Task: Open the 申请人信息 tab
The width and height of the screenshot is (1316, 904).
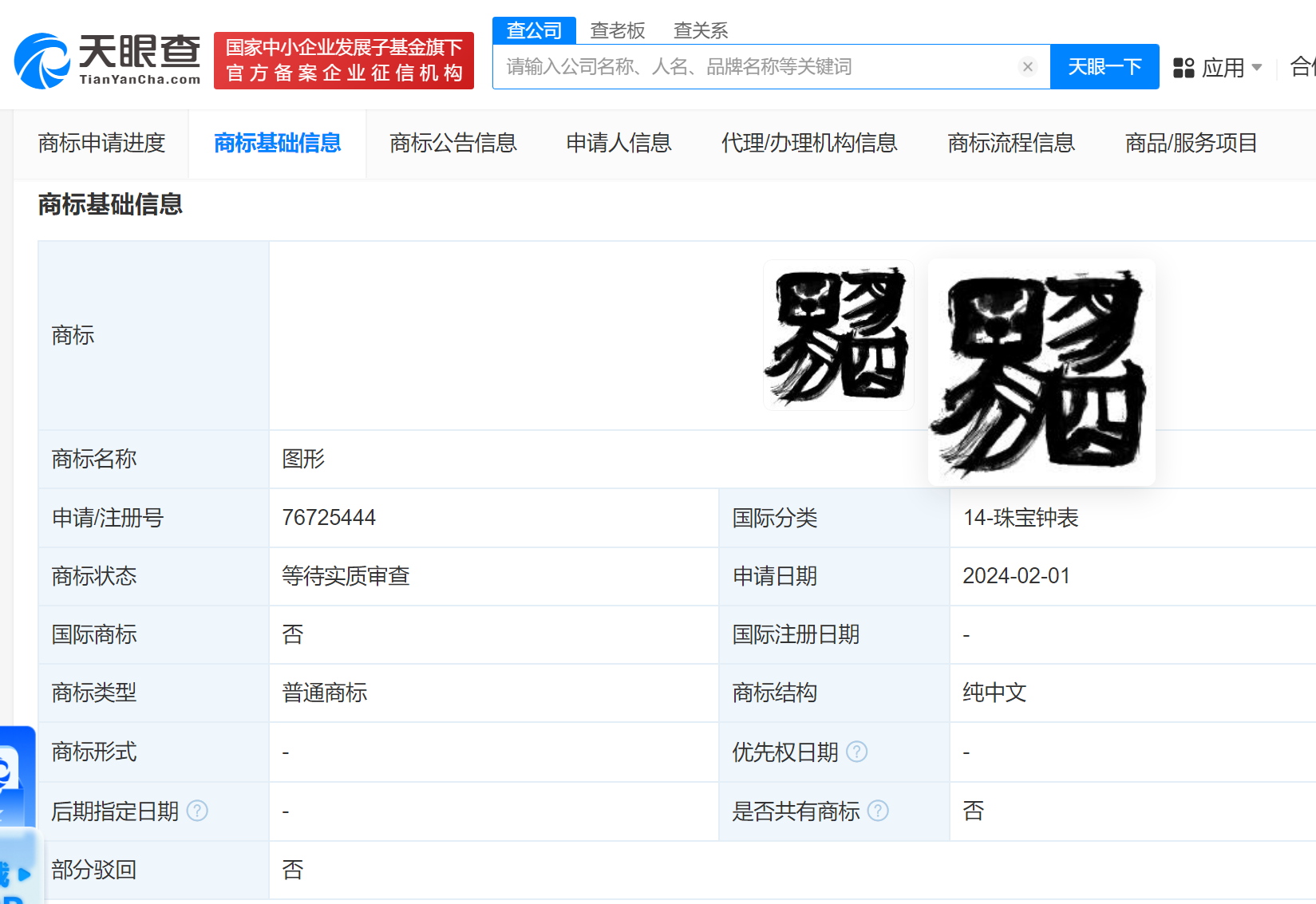Action: pyautogui.click(x=618, y=144)
